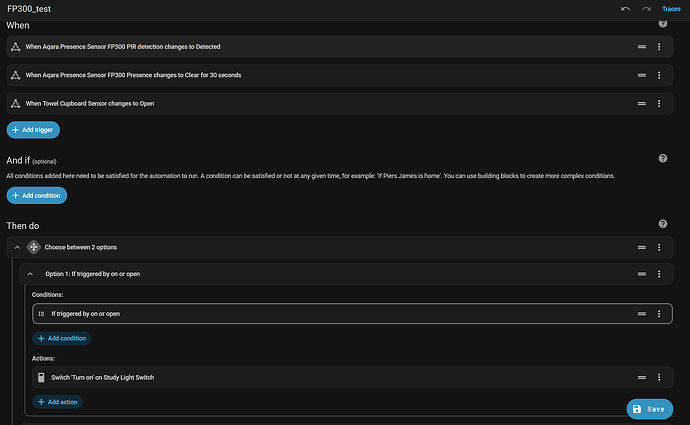Click drag handle of triggered-by condition row

[x=641, y=314]
